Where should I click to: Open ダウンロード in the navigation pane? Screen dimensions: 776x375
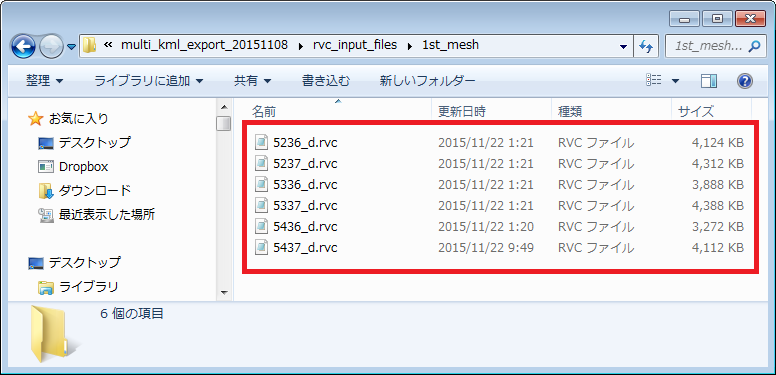95,190
